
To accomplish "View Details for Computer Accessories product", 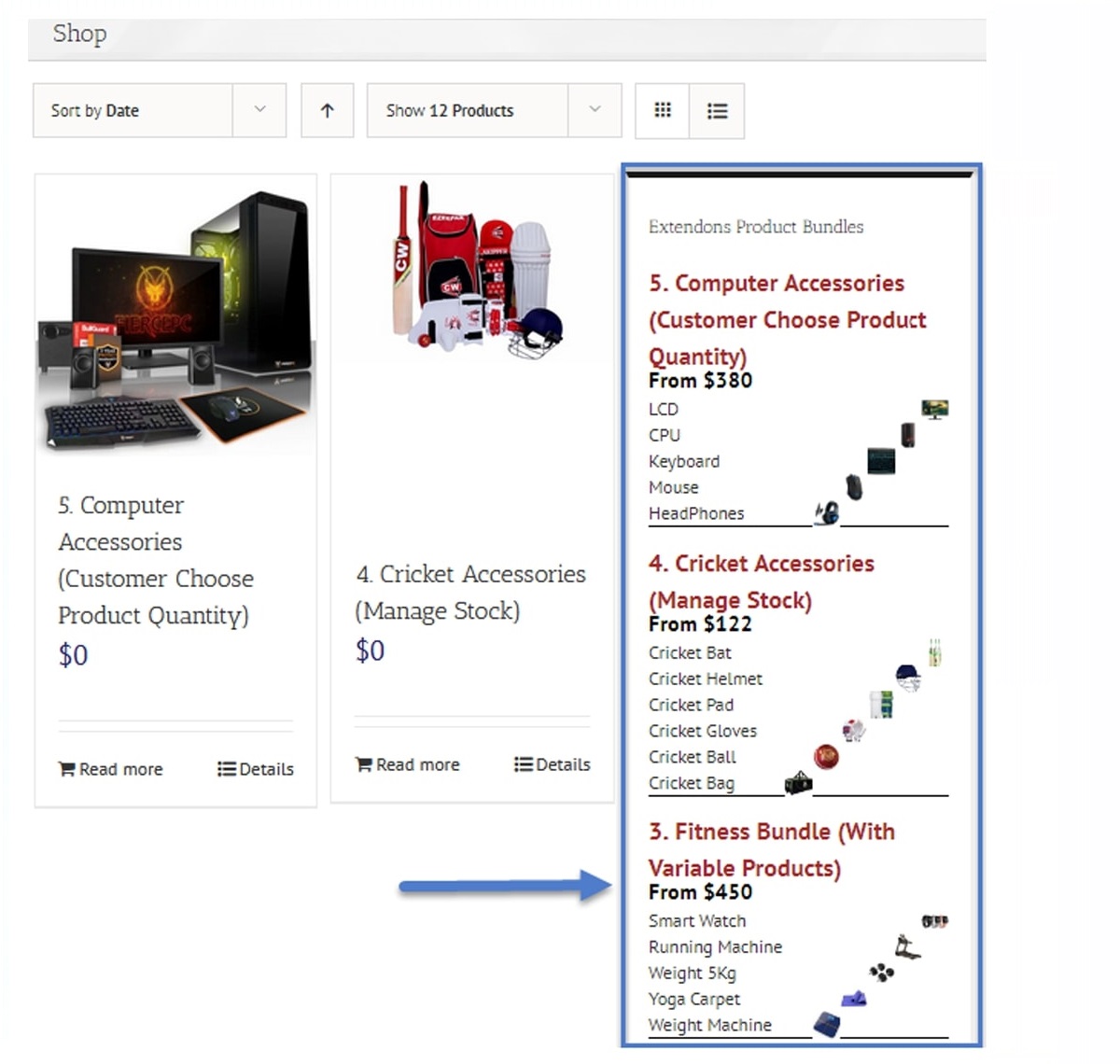I will coord(256,769).
